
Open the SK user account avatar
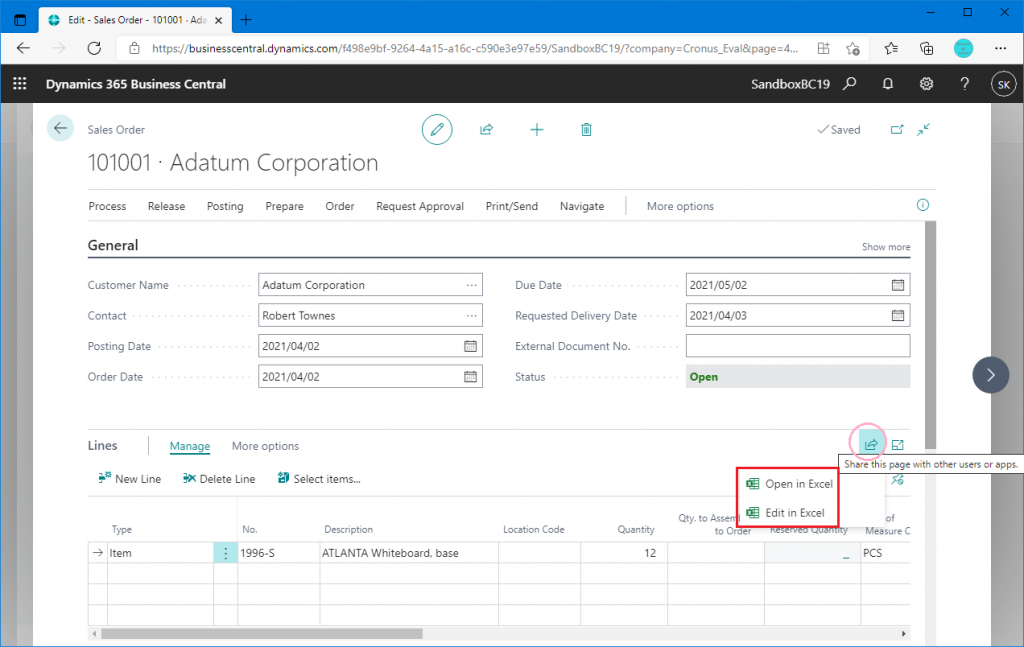point(1004,84)
